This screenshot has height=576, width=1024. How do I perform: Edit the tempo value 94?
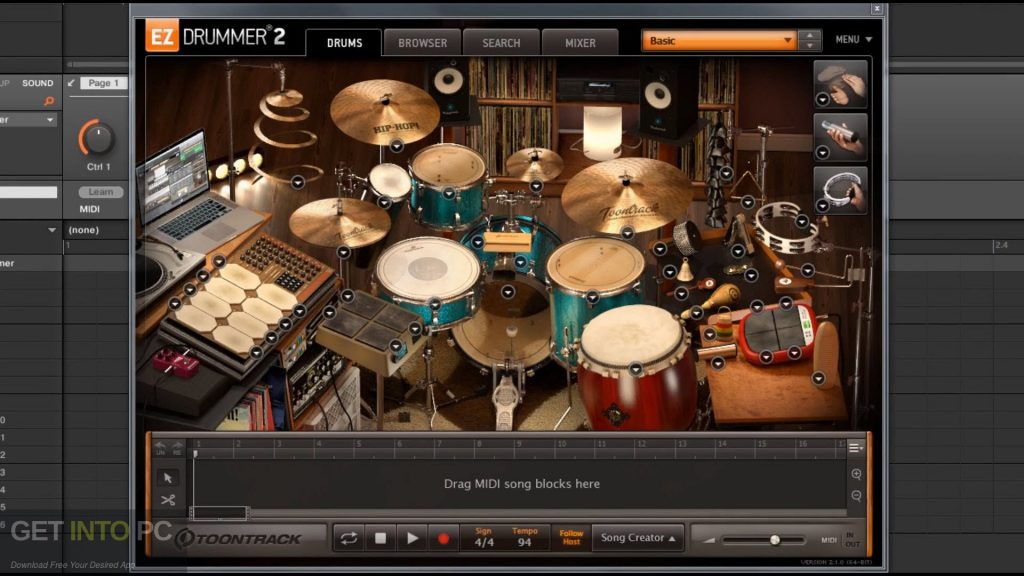coord(524,542)
